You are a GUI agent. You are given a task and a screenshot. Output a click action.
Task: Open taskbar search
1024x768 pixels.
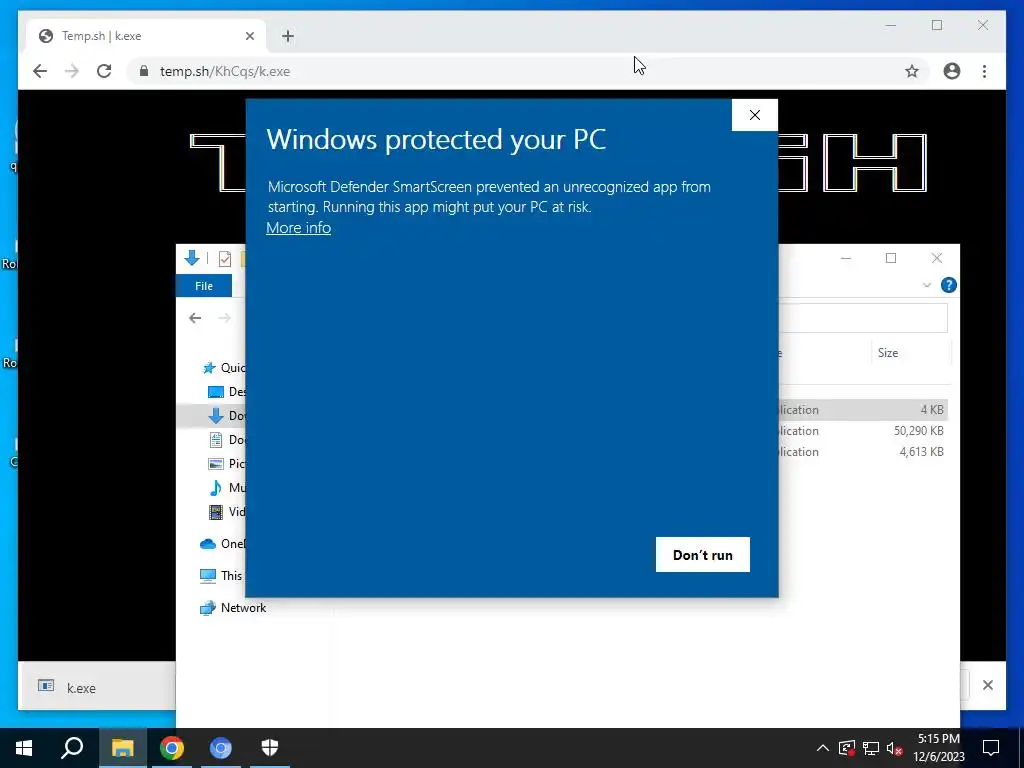(72, 748)
